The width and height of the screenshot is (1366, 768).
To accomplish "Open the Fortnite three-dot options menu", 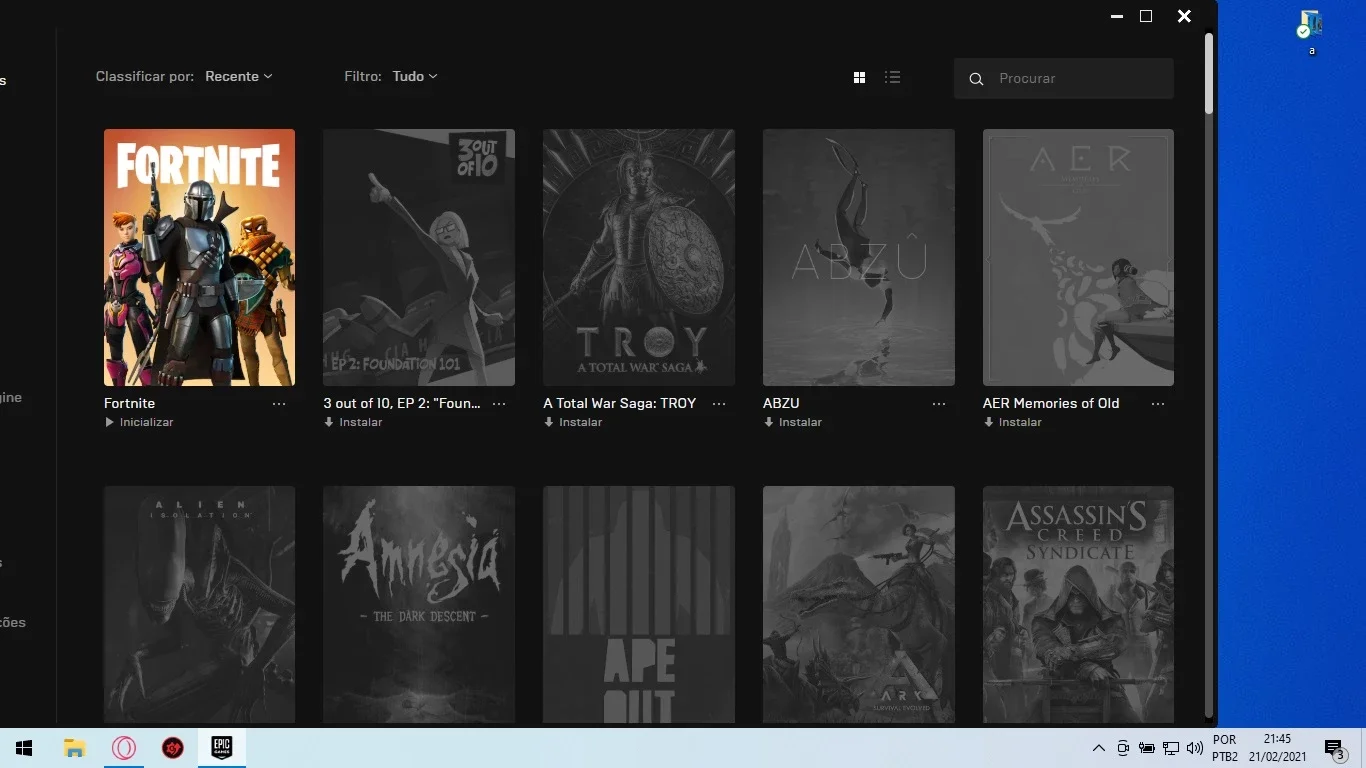I will tap(279, 404).
